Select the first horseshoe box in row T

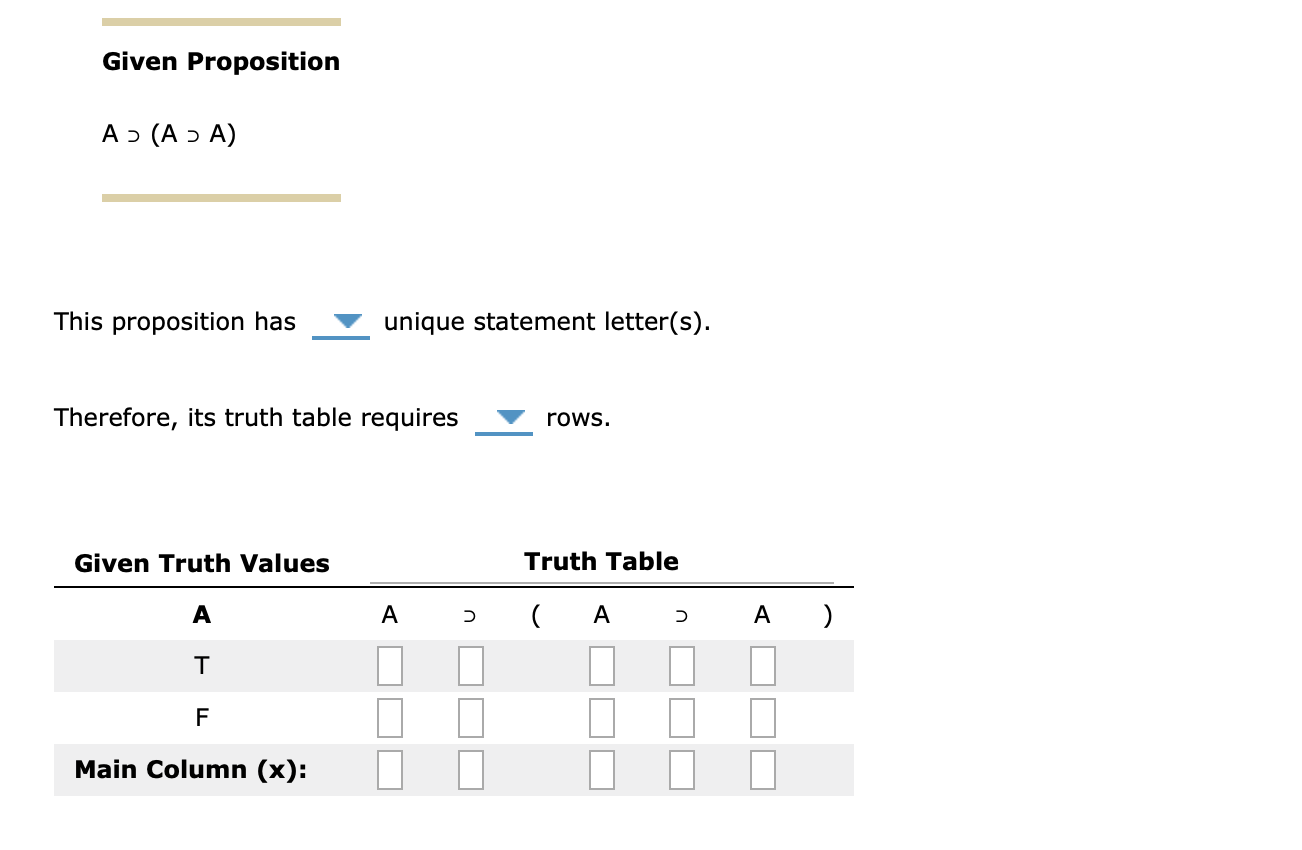coord(470,665)
